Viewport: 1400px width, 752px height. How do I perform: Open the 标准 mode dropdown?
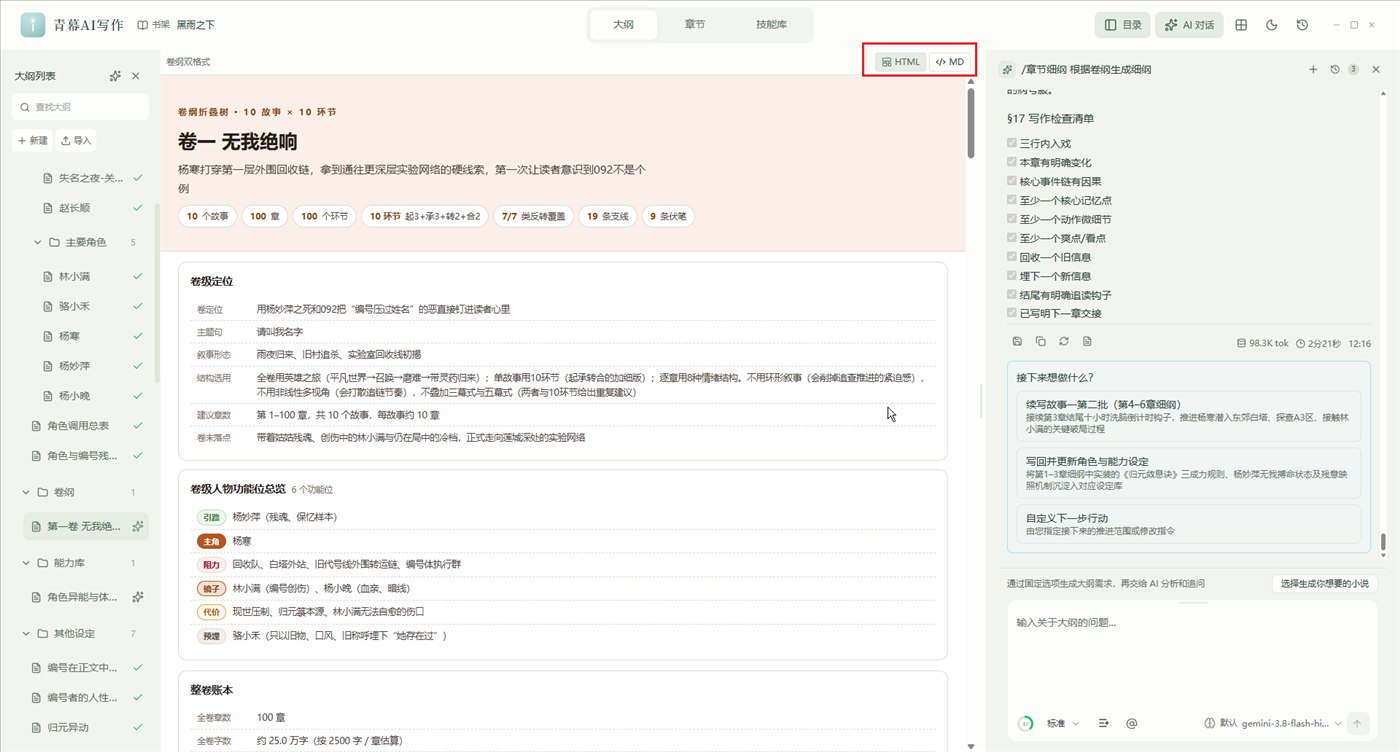click(x=1063, y=723)
